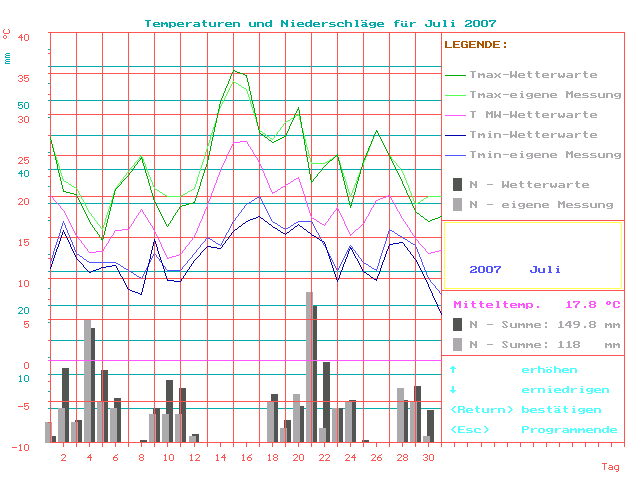Click the light gray N - eigene Messung swatch
The image size is (640, 480).
pyautogui.click(x=457, y=204)
